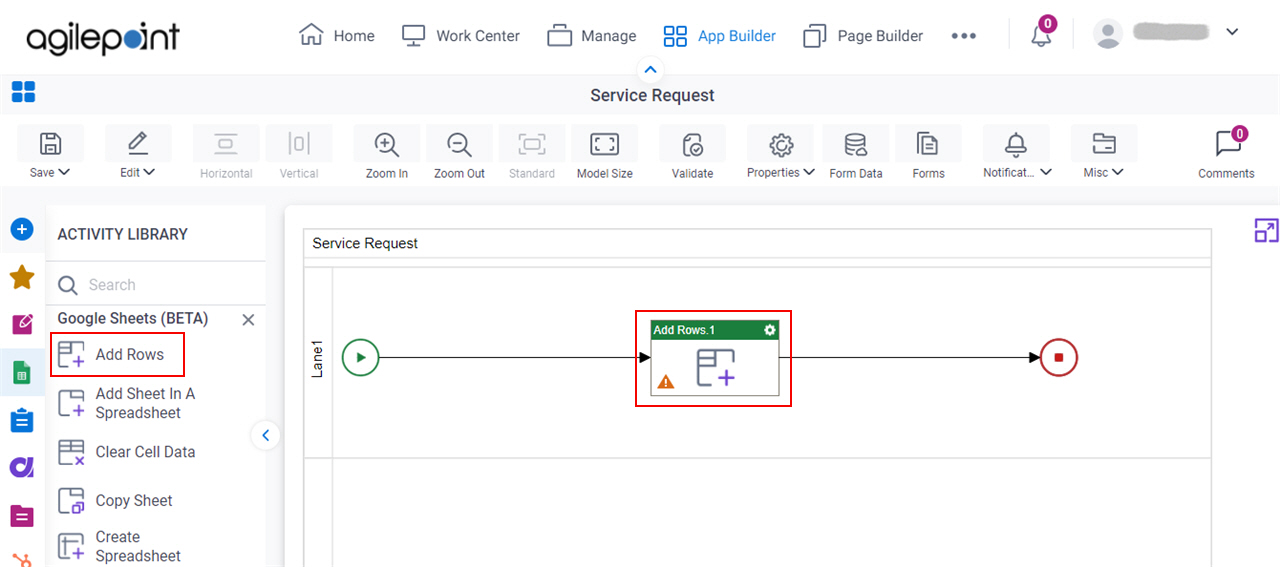
Task: Click the user avatar icon
Action: click(1108, 34)
